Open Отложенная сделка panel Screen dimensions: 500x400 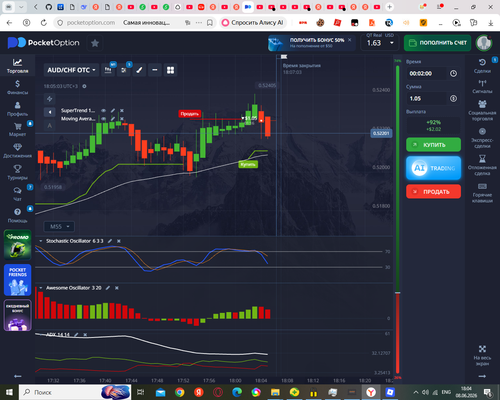(482, 165)
